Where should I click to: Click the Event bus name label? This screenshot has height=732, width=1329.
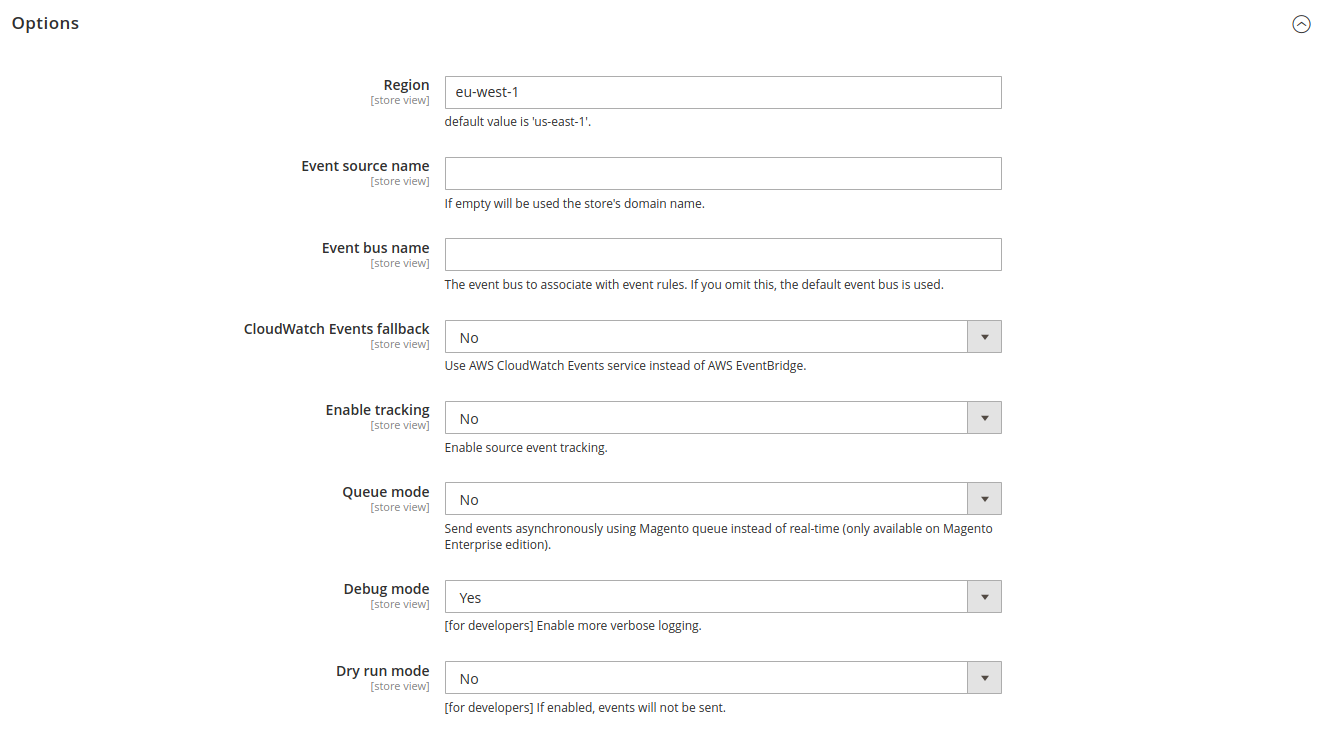[x=375, y=248]
